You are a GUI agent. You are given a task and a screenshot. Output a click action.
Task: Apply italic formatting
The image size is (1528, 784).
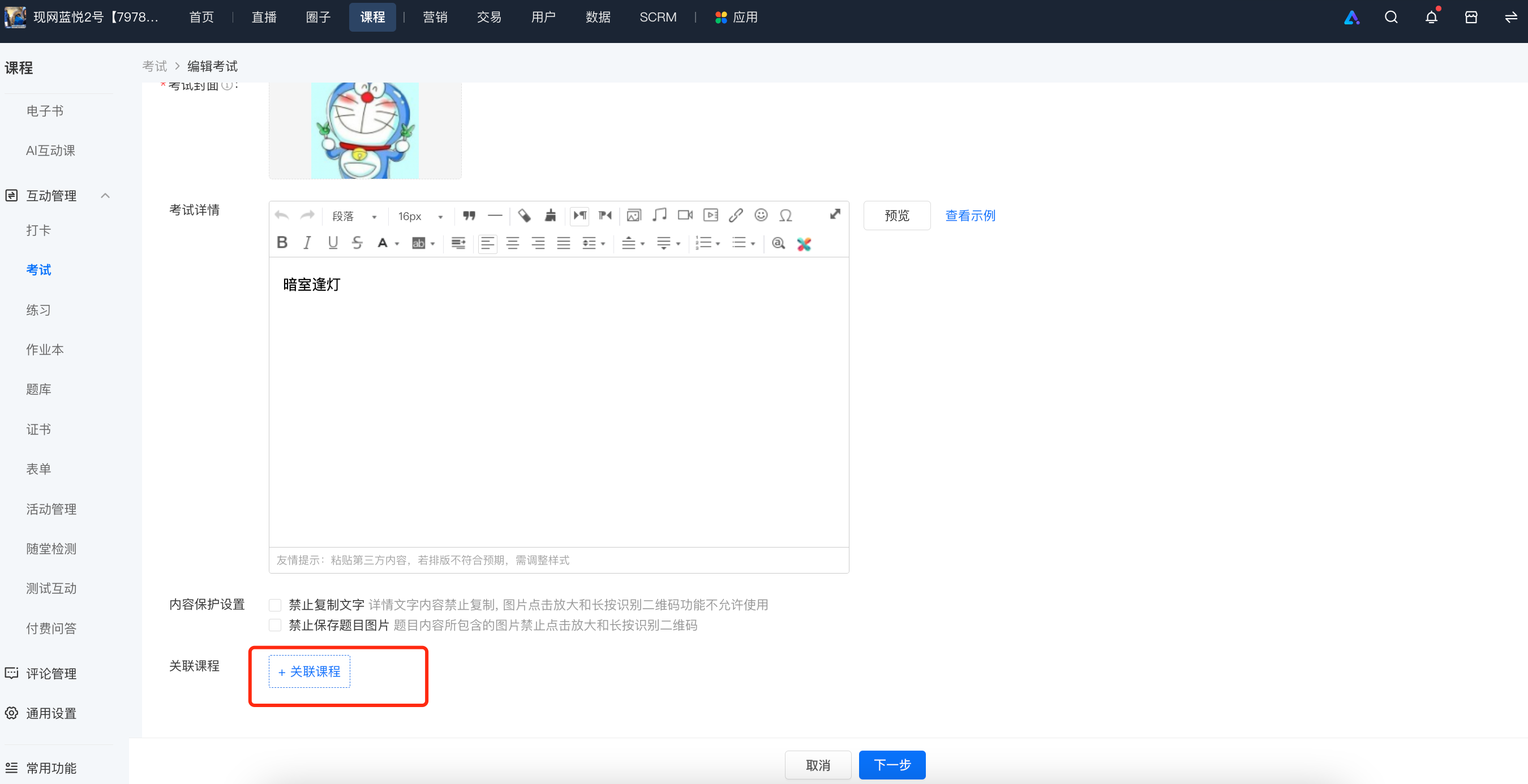coord(307,243)
